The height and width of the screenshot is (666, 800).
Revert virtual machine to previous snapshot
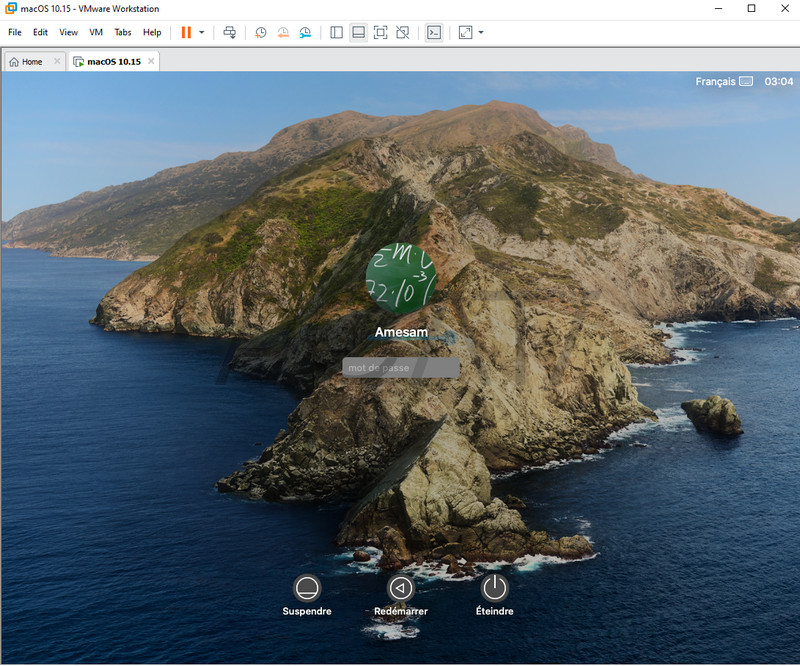coord(283,33)
